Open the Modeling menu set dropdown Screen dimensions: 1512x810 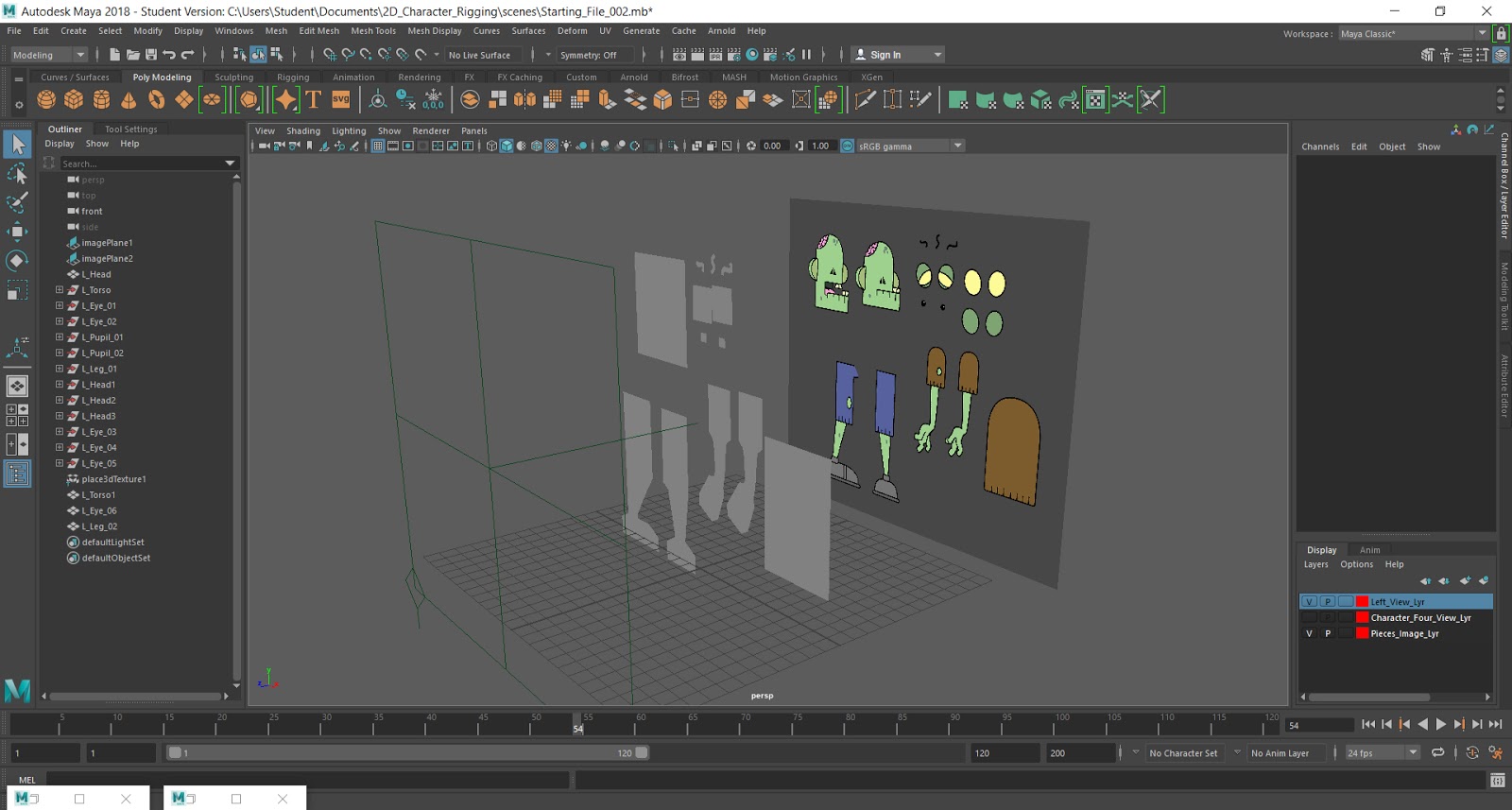pyautogui.click(x=48, y=55)
